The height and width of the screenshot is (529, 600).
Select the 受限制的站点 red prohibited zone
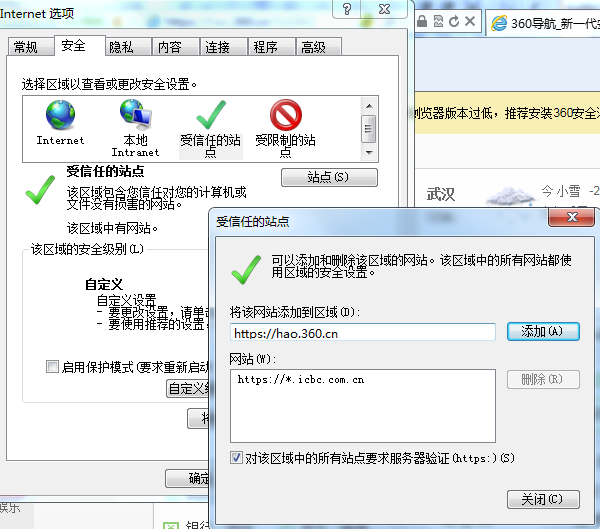pyautogui.click(x=286, y=115)
